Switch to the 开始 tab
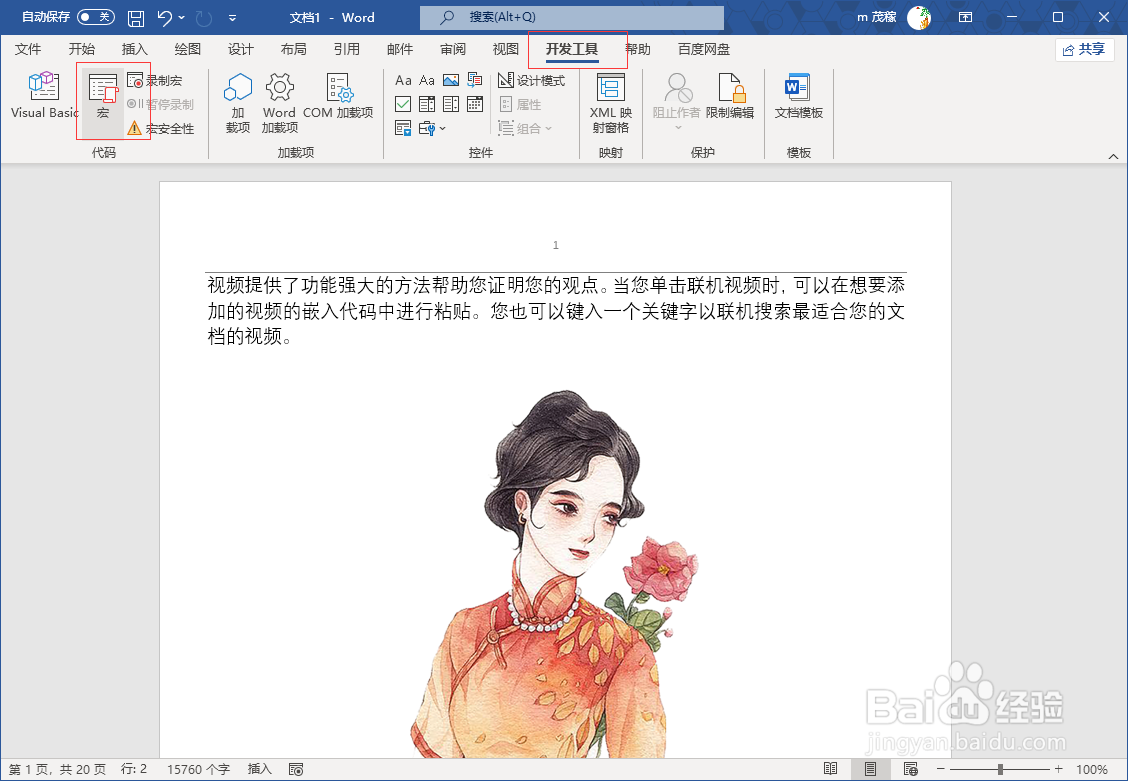The height and width of the screenshot is (781, 1128). (x=81, y=49)
